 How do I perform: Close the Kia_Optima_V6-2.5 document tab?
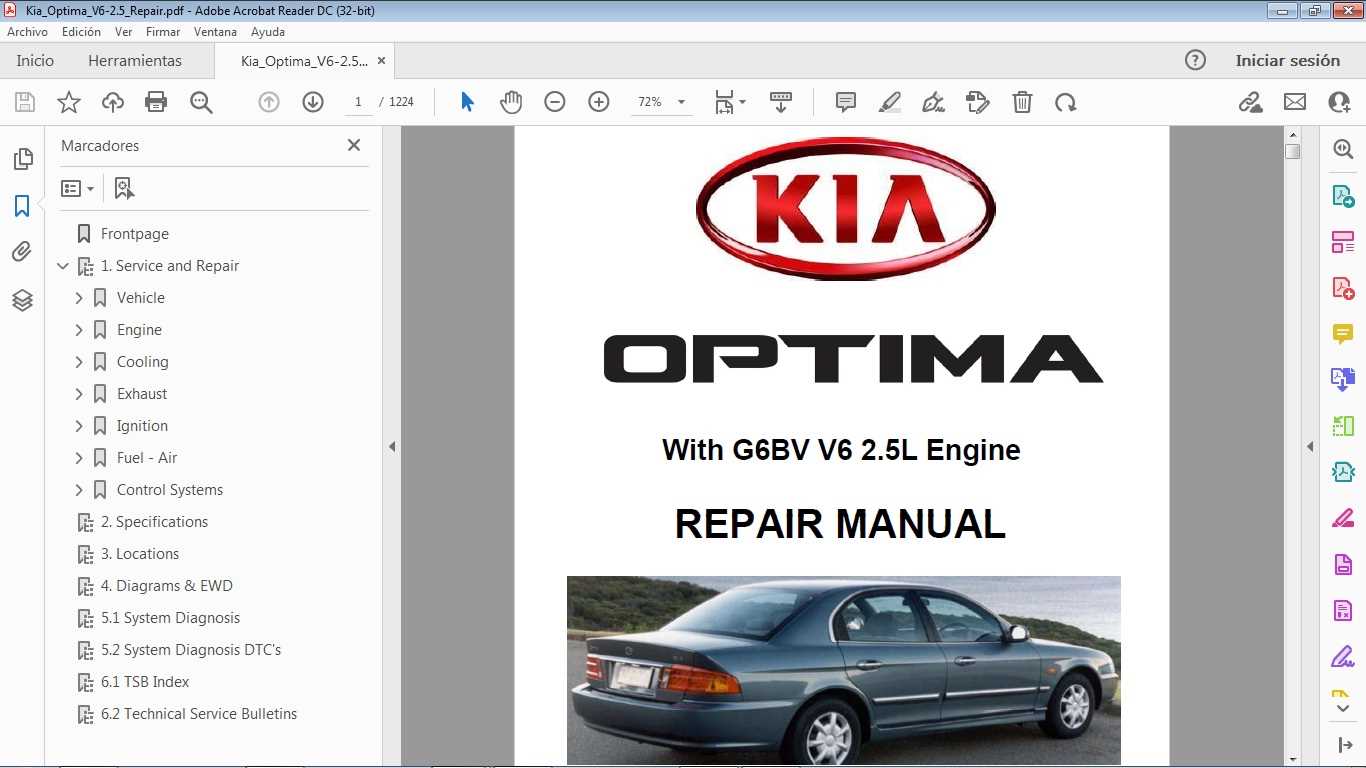(380, 61)
